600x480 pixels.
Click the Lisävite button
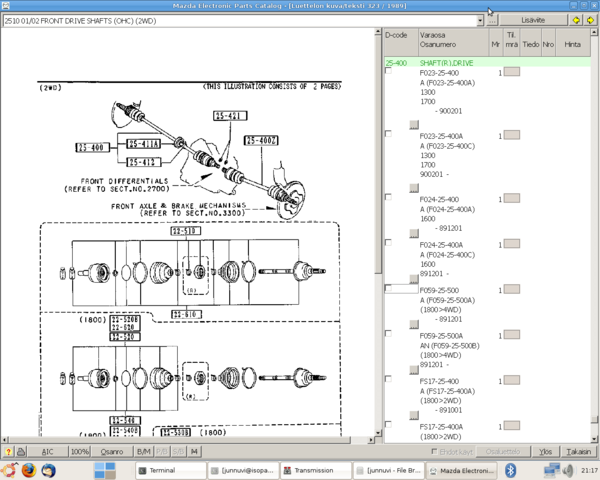(x=533, y=20)
